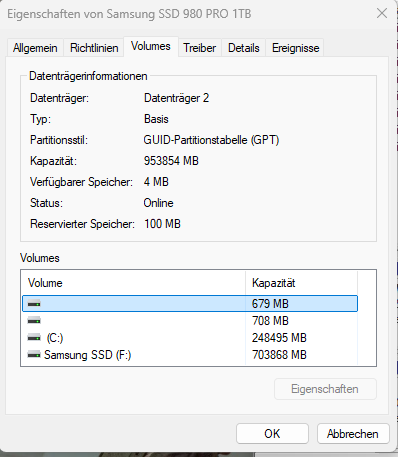Select the Samsung SSD (F:) volume row
Screen dimensions: 398x457
[x=190, y=355]
